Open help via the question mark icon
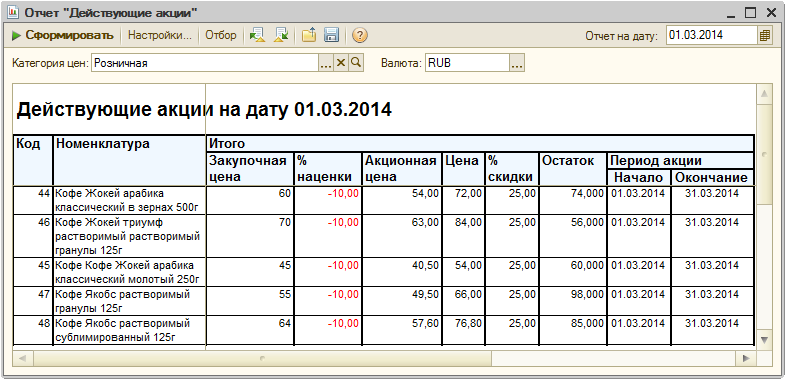The height and width of the screenshot is (379, 785). [x=359, y=36]
